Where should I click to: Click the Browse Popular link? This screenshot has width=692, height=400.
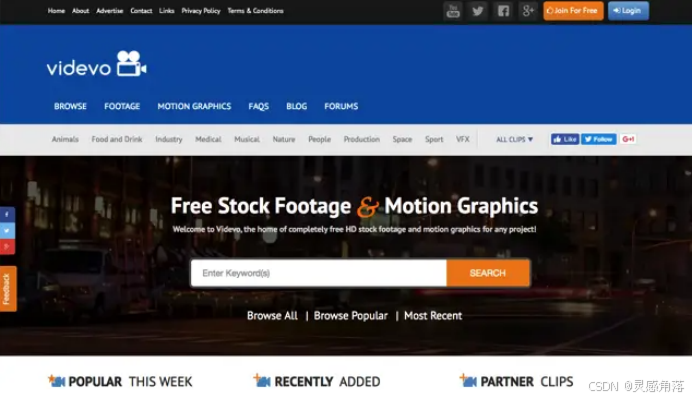click(351, 316)
